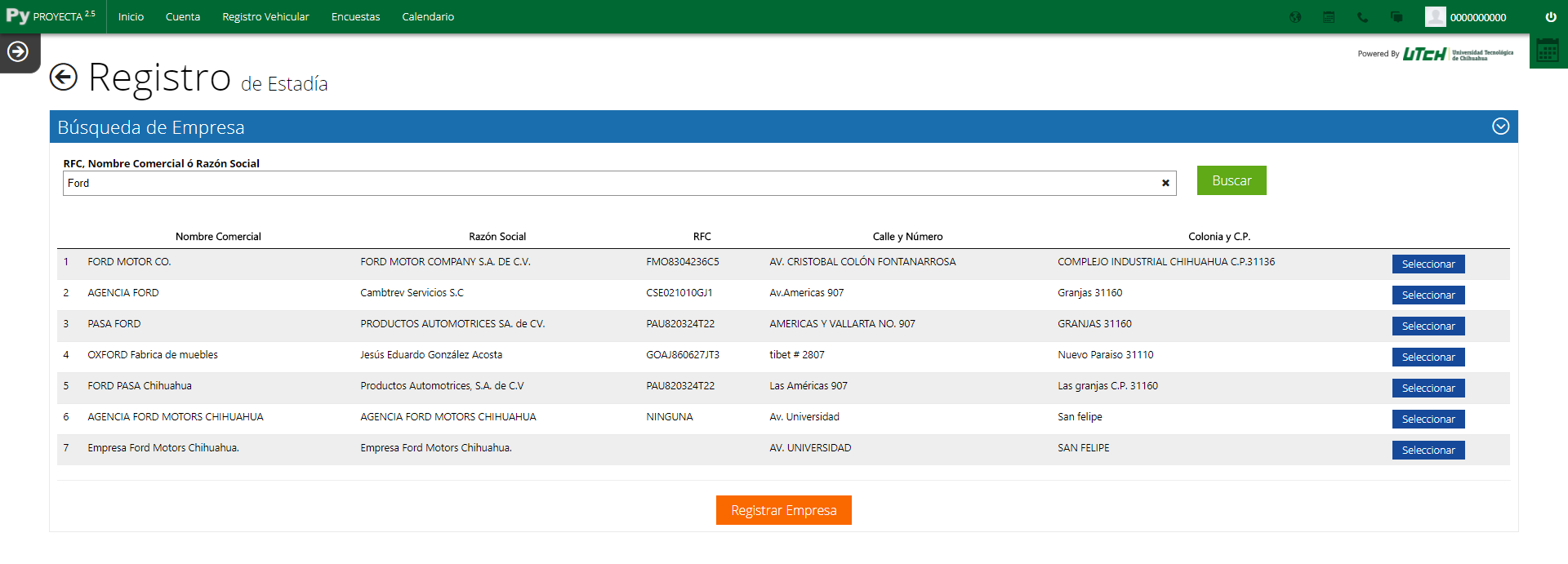The image size is (1568, 564).
Task: Open the Inicio menu
Action: pos(131,17)
